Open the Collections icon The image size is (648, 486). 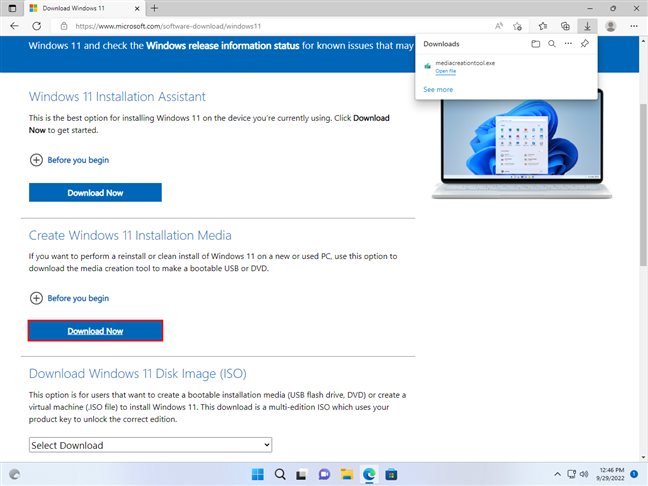pyautogui.click(x=565, y=26)
